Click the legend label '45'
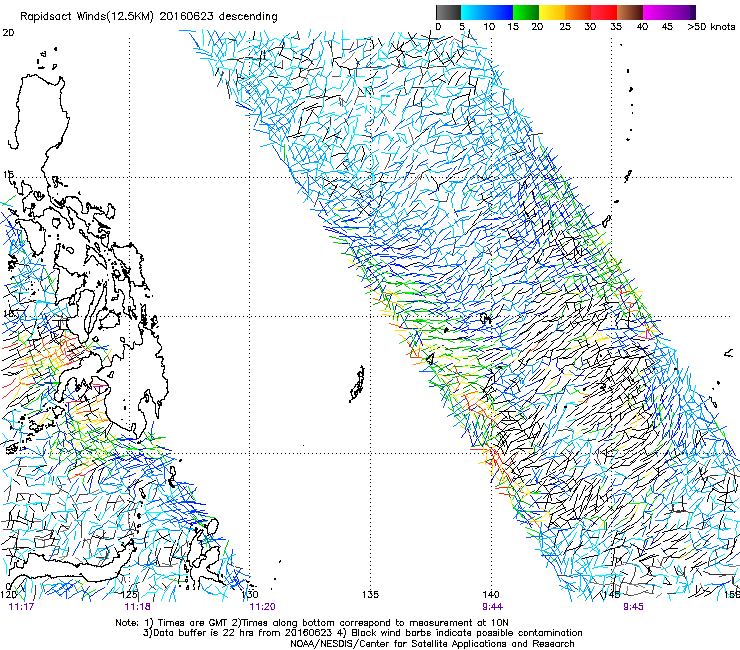Viewport: 740px width, 650px height. pyautogui.click(x=667, y=27)
